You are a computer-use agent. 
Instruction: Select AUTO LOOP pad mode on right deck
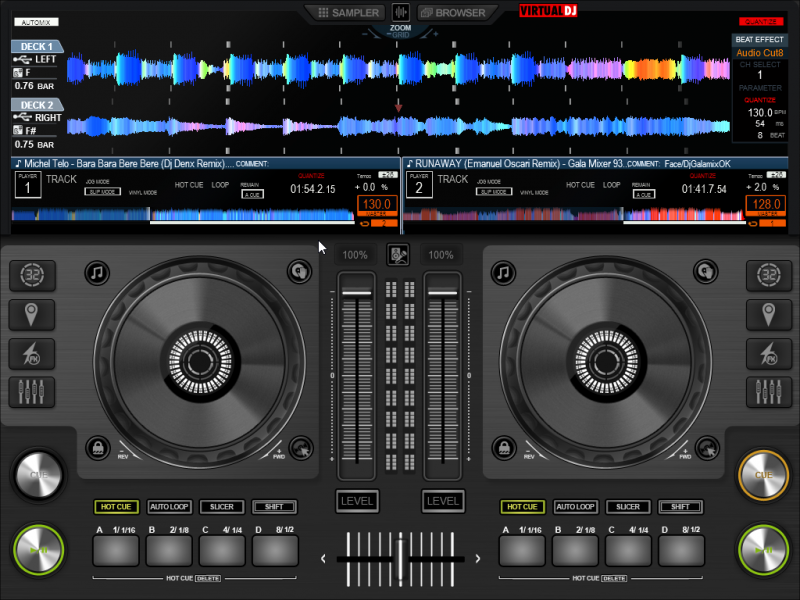pyautogui.click(x=575, y=507)
